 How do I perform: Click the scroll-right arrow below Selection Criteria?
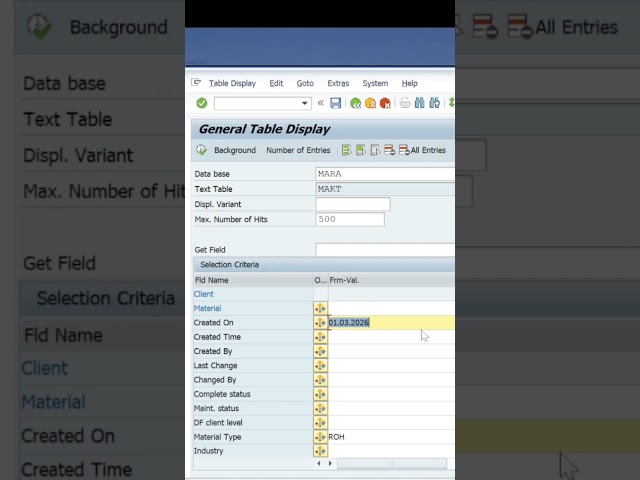tap(330, 463)
